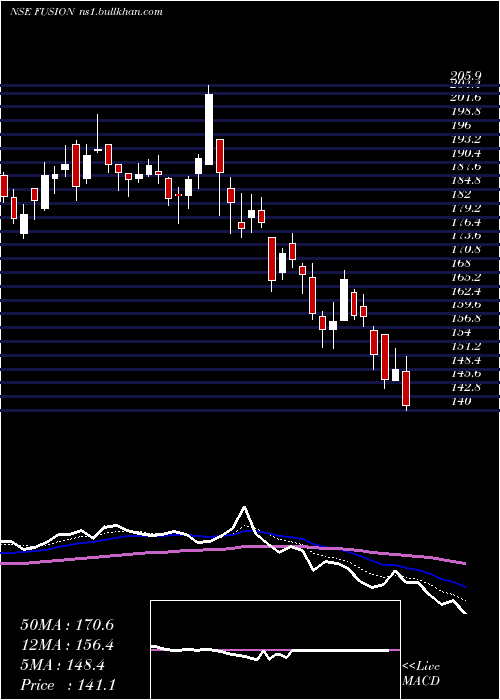Click the 154 price axis label
This screenshot has width=500, height=700.
coord(461,332)
